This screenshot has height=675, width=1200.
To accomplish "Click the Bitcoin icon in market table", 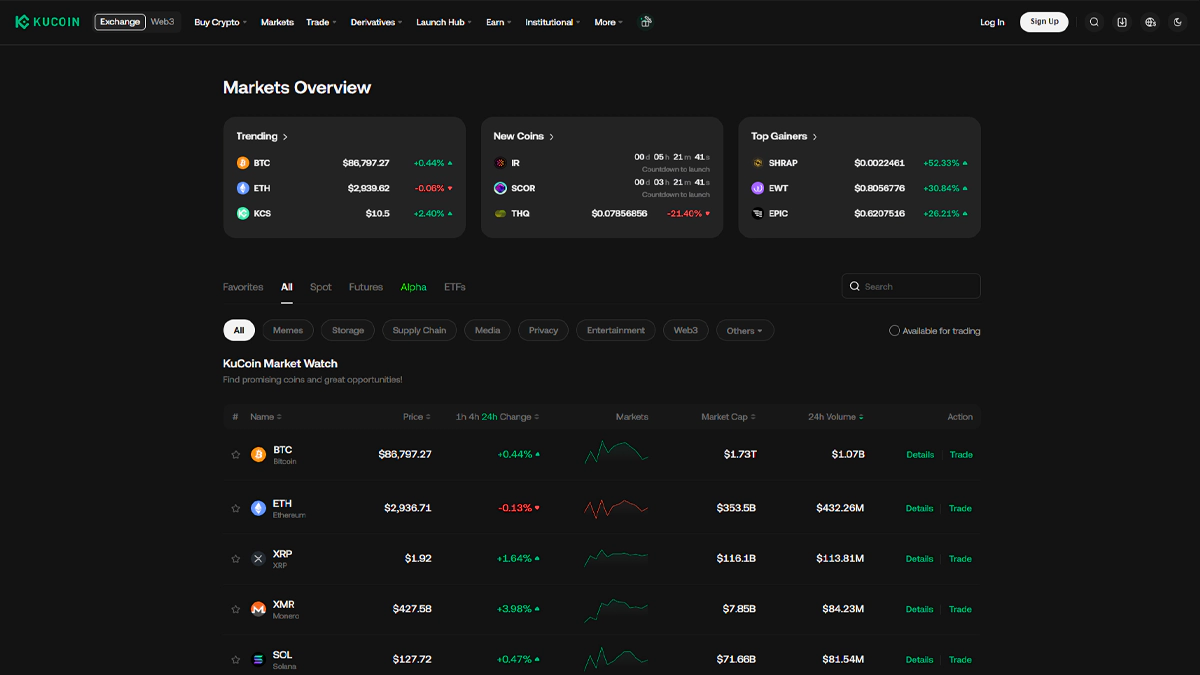I will pos(258,455).
